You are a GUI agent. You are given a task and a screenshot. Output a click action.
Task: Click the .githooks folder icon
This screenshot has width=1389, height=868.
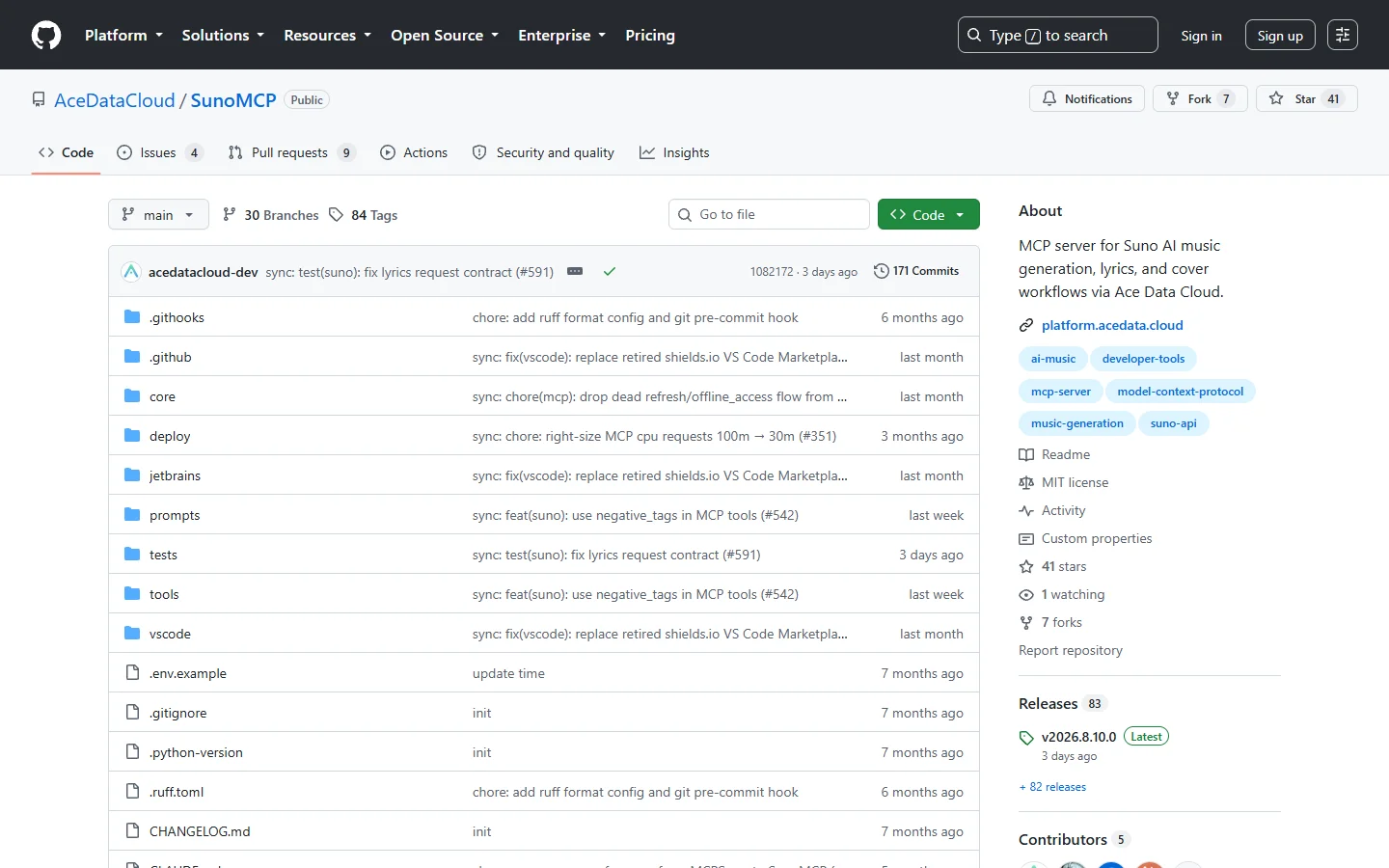coord(132,317)
